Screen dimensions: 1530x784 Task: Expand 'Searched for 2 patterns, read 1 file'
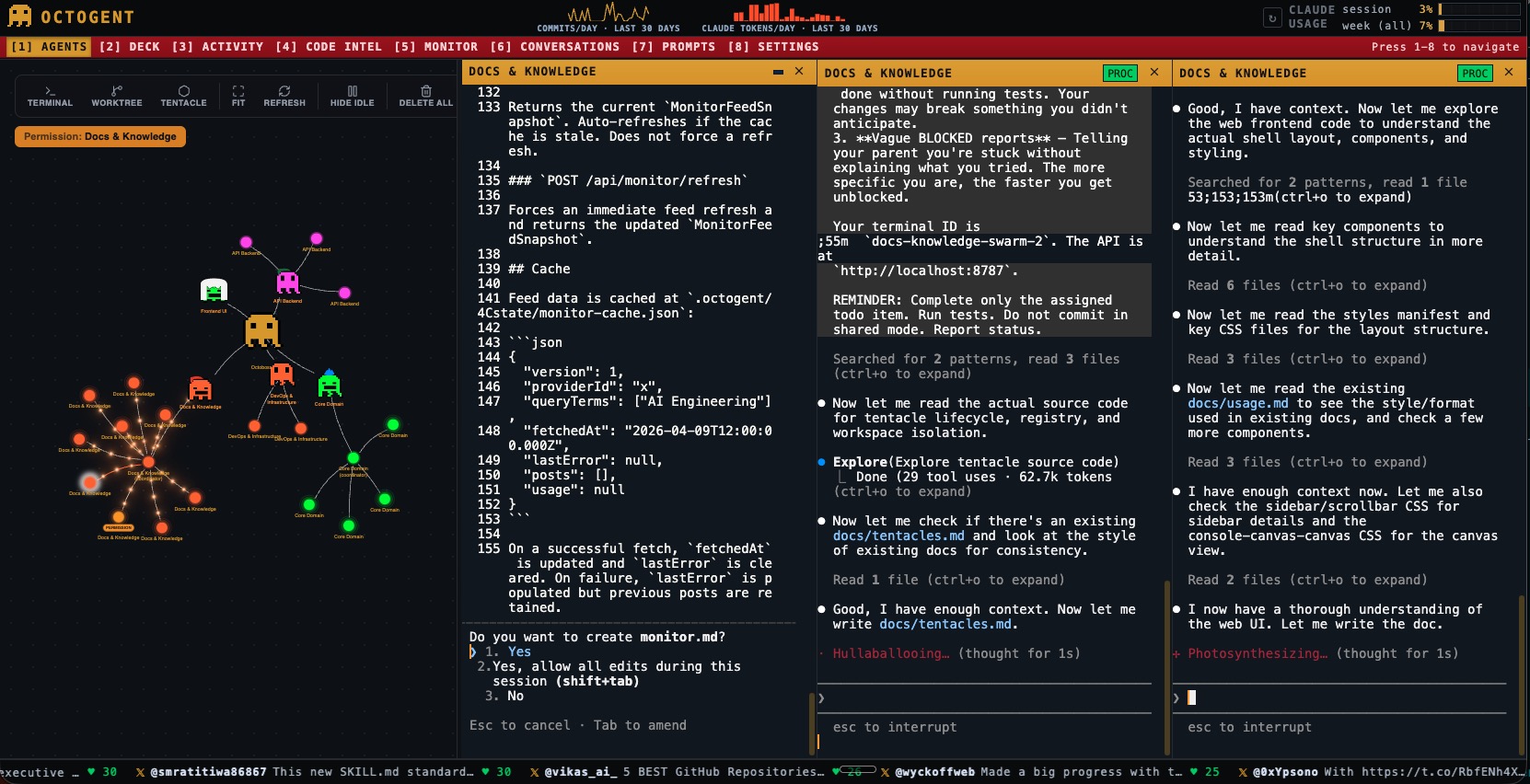[1327, 190]
